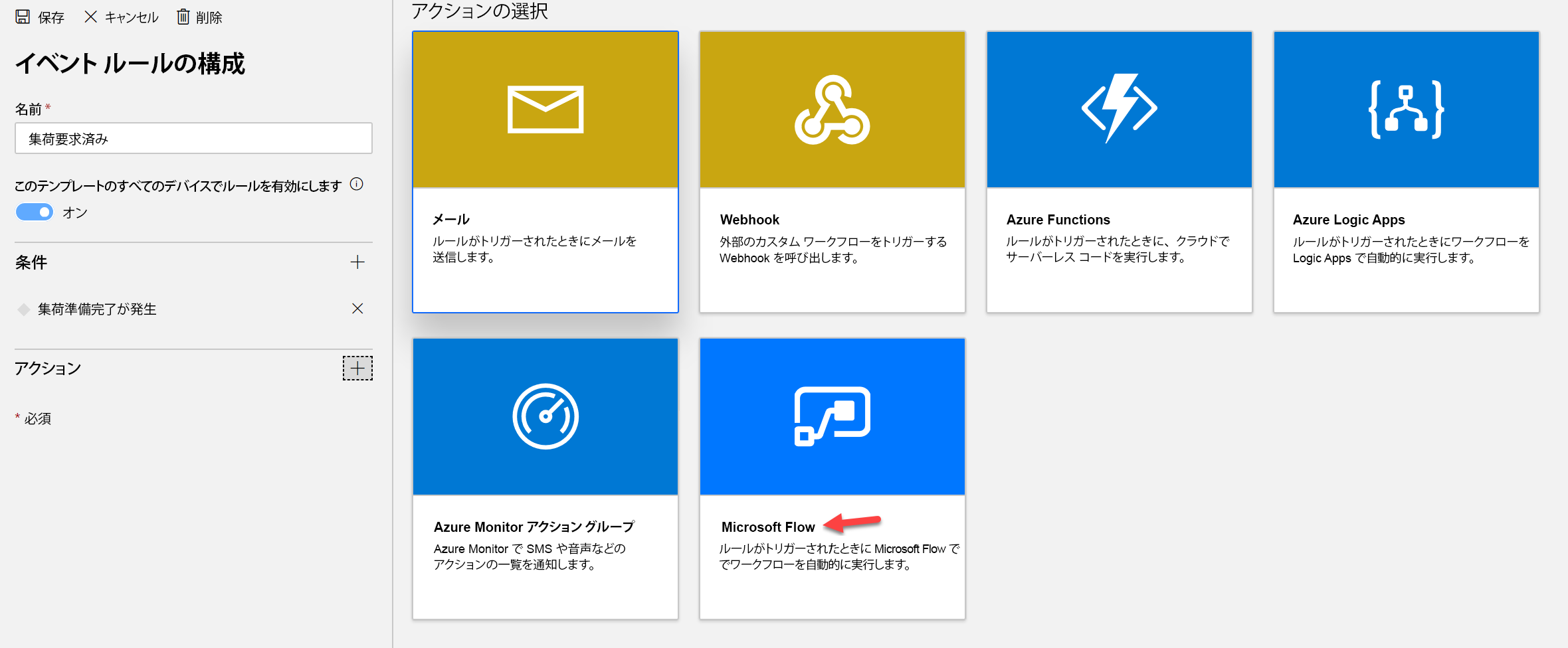Click the diamond icon beside 集荷準備完了が発生
Image resolution: width=1568 pixels, height=648 pixels.
click(24, 309)
